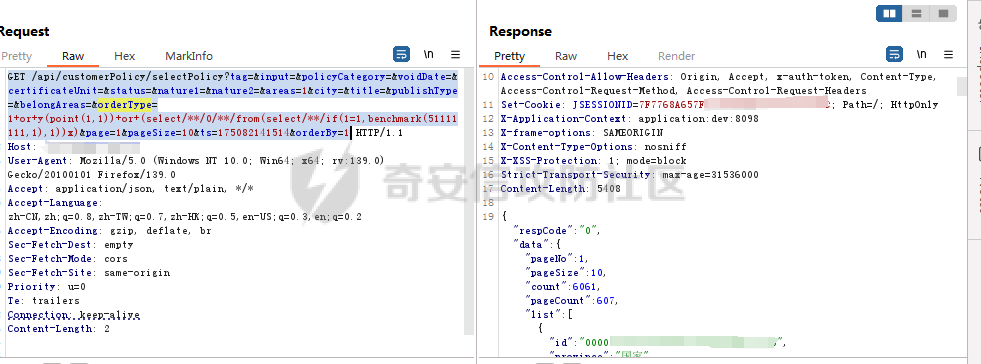The width and height of the screenshot is (981, 364).
Task: Select the side-by-side layout icon
Action: point(889,13)
